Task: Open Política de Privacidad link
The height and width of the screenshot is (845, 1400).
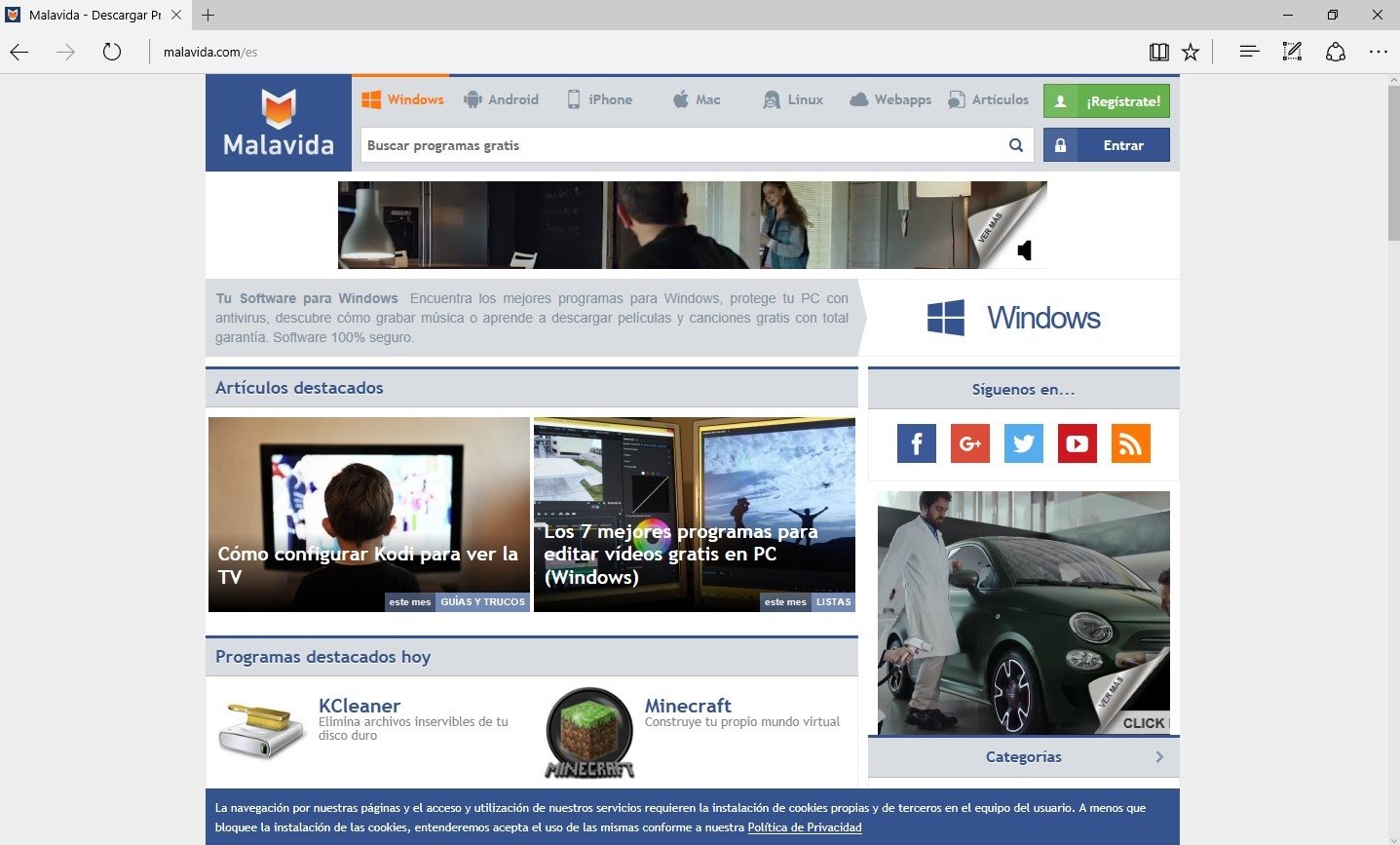Action: pyautogui.click(x=805, y=827)
